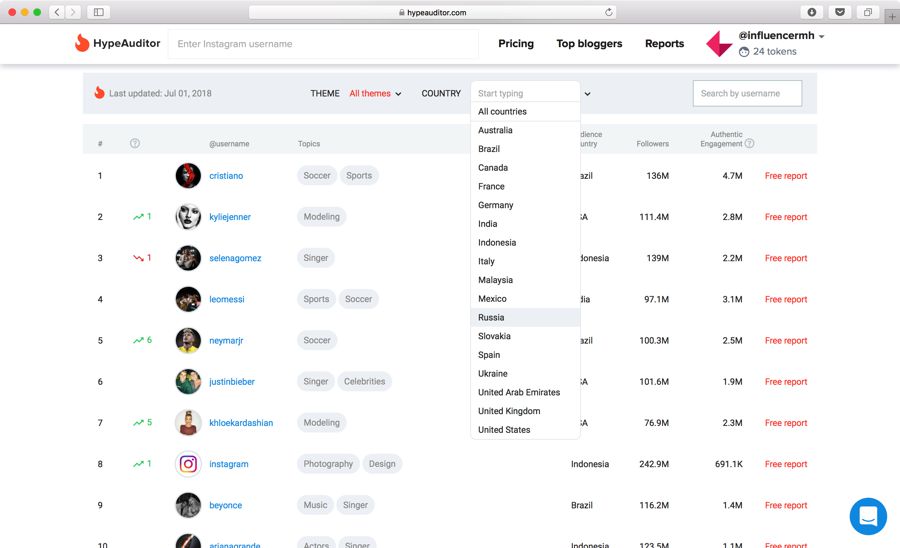Choose Australia from the country list

click(x=525, y=130)
